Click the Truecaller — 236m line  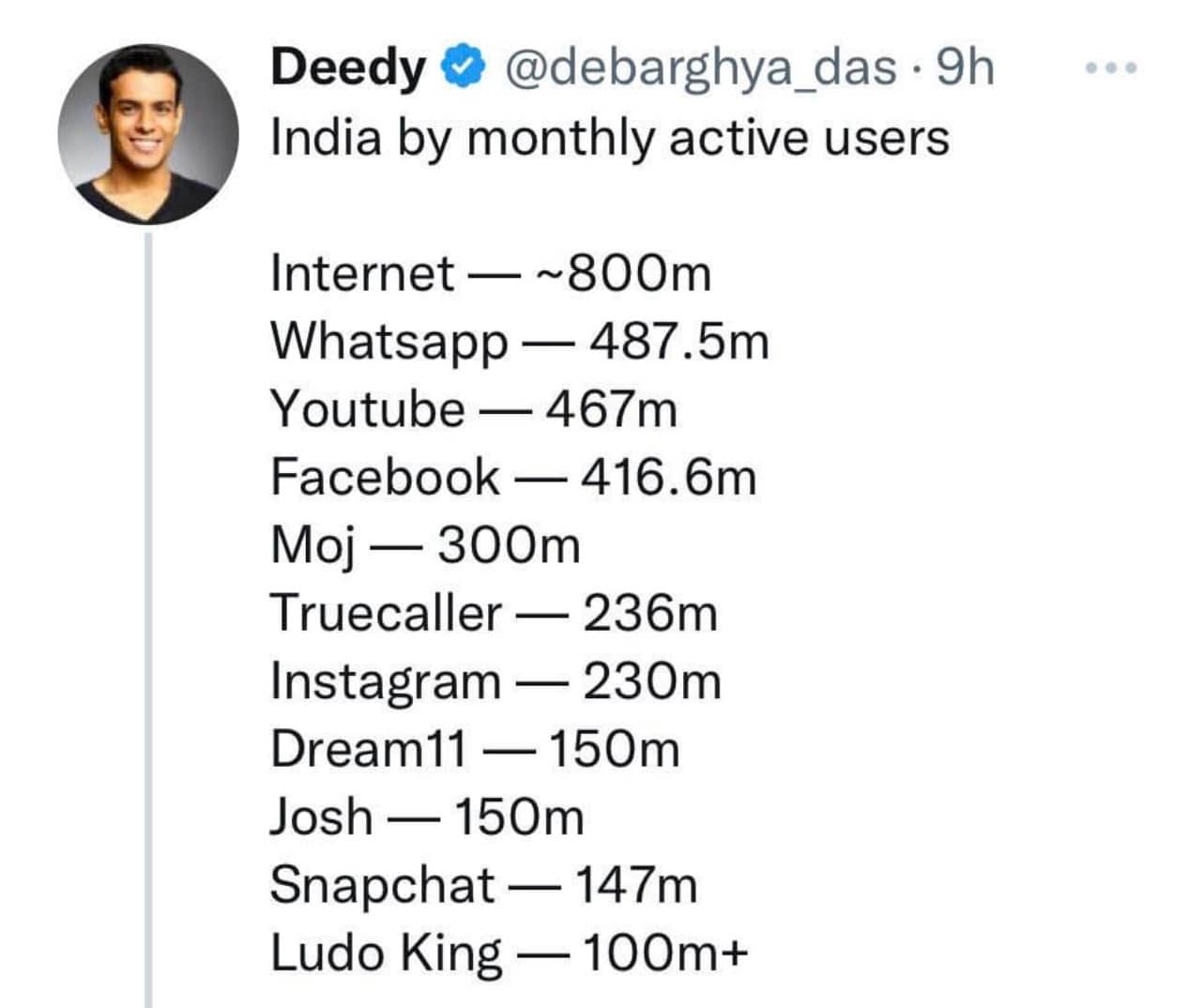tap(495, 614)
